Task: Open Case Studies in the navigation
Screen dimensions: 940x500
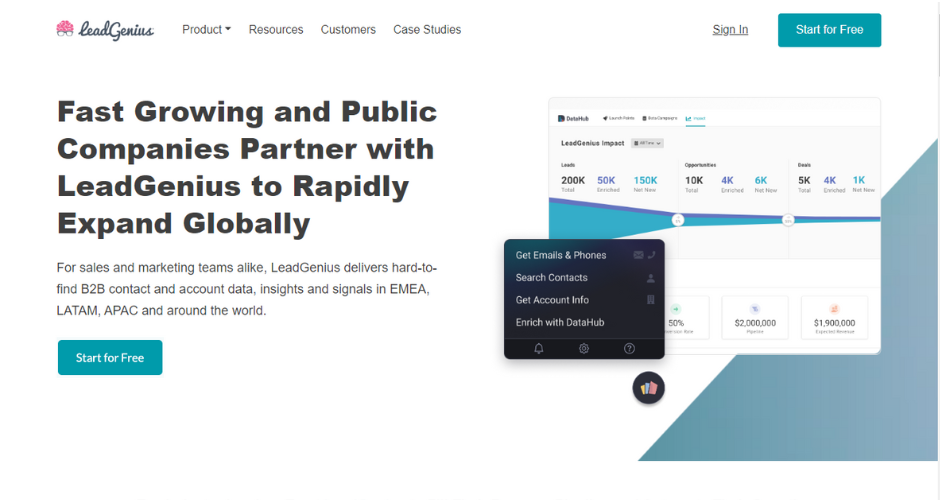Action: (427, 29)
